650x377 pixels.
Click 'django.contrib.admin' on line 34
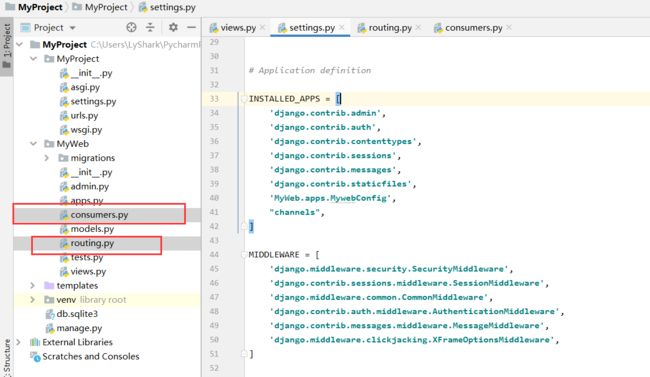[325, 113]
